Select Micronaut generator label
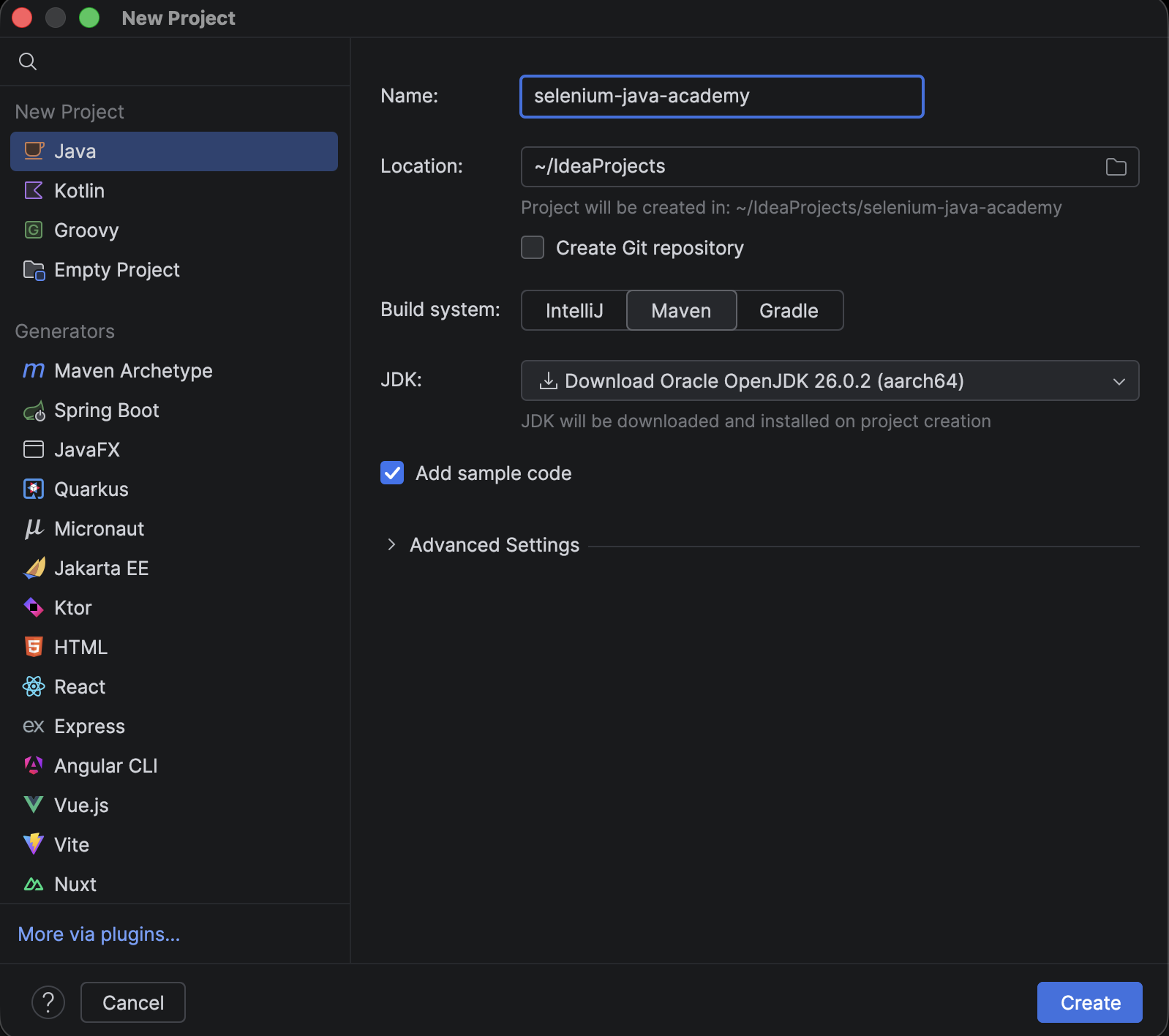Image resolution: width=1169 pixels, height=1036 pixels. (99, 529)
